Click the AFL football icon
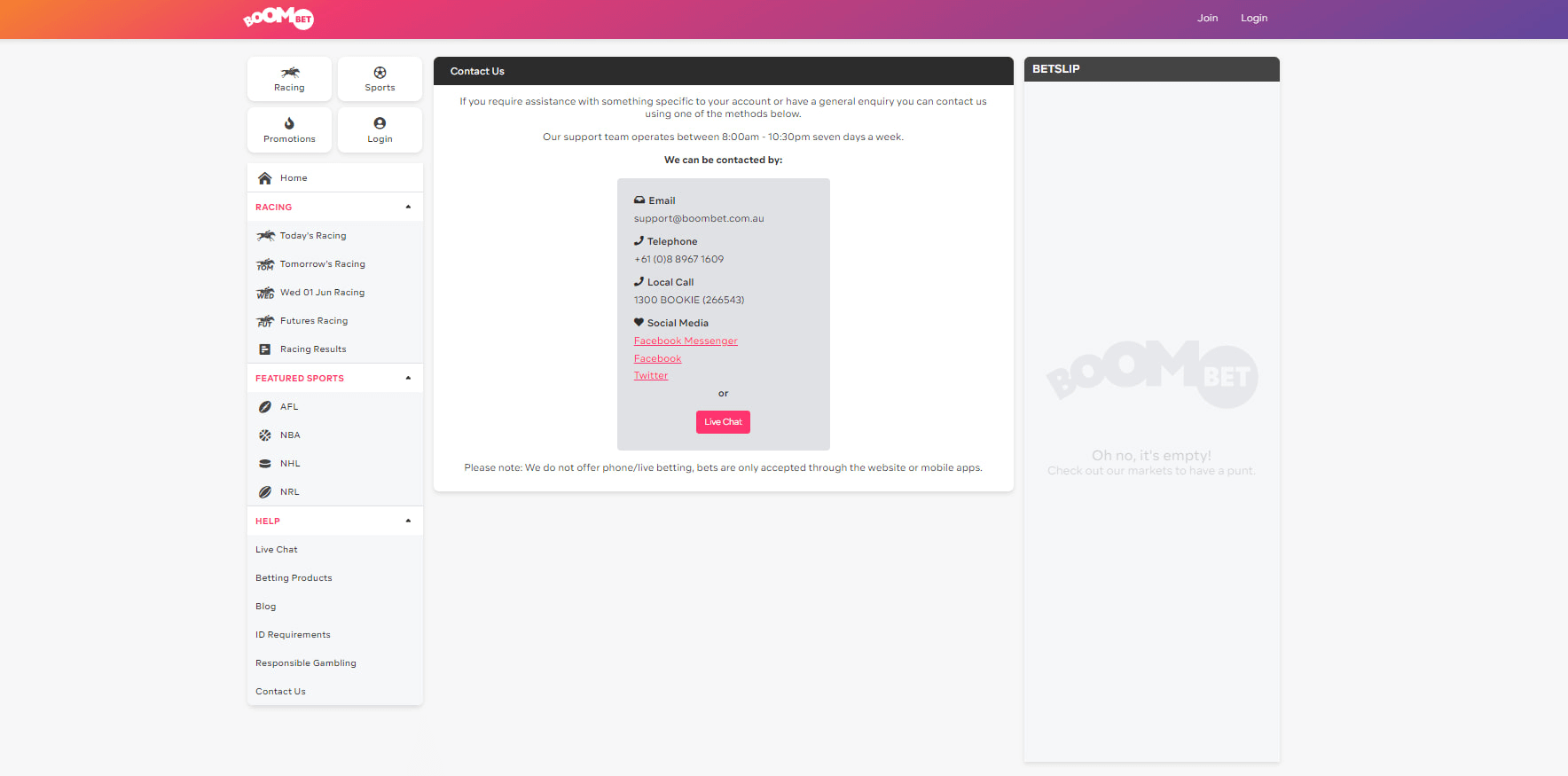 click(x=264, y=407)
